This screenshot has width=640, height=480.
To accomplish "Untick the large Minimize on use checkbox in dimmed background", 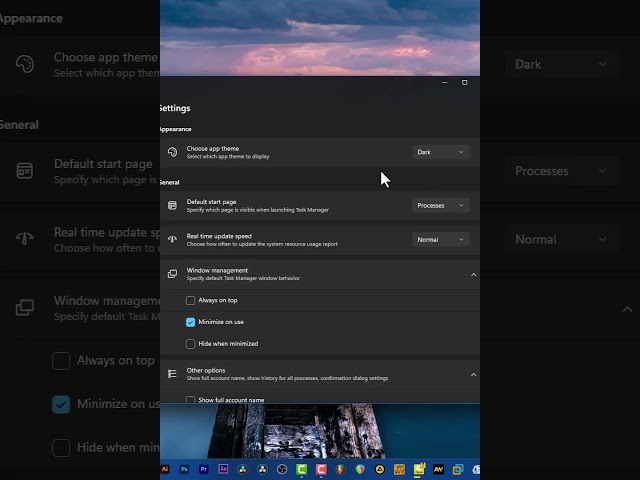I will click(x=61, y=404).
